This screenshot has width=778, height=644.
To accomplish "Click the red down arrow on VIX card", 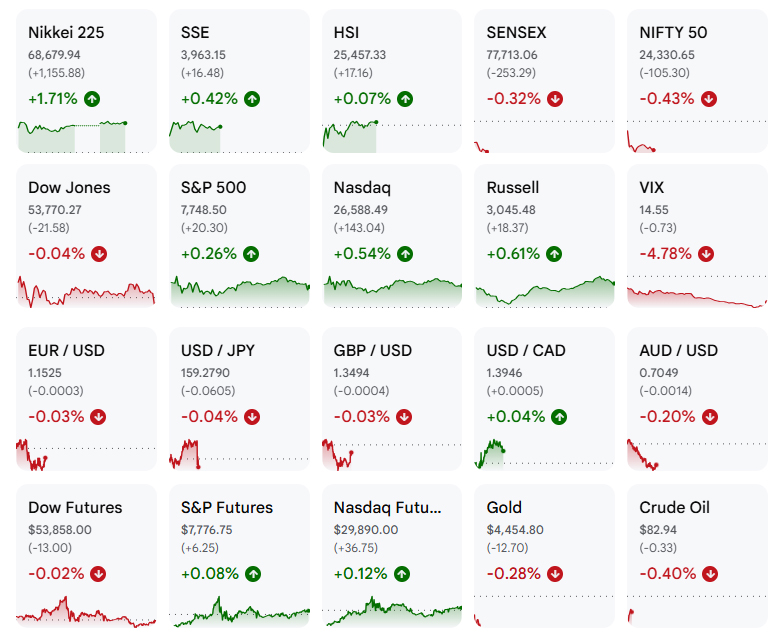I will (706, 254).
